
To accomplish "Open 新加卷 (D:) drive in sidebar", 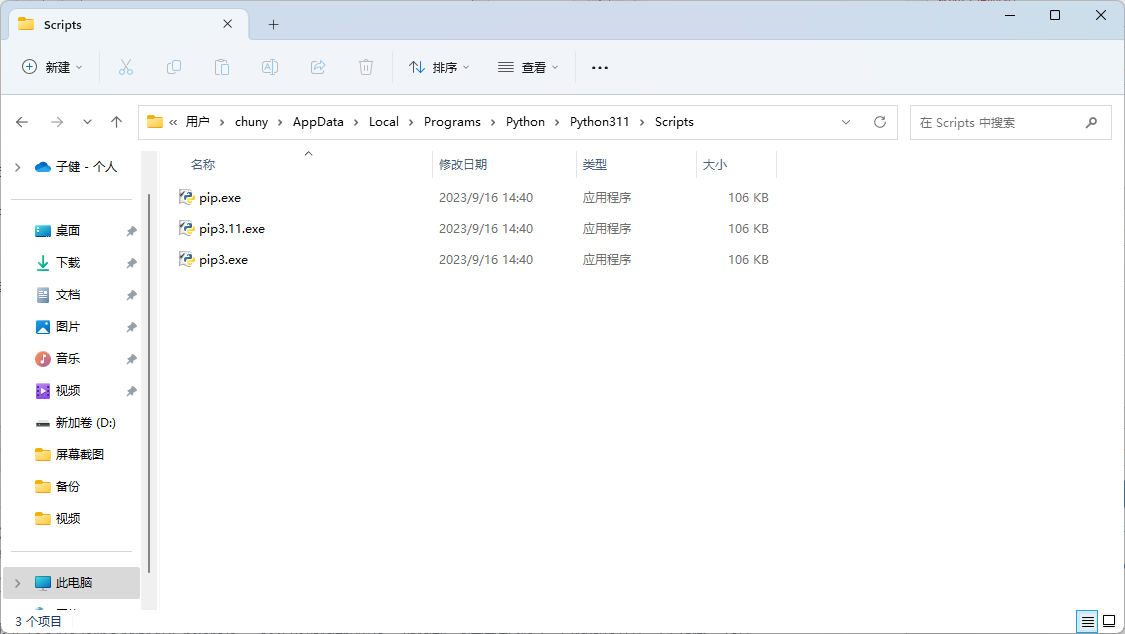I will click(85, 422).
